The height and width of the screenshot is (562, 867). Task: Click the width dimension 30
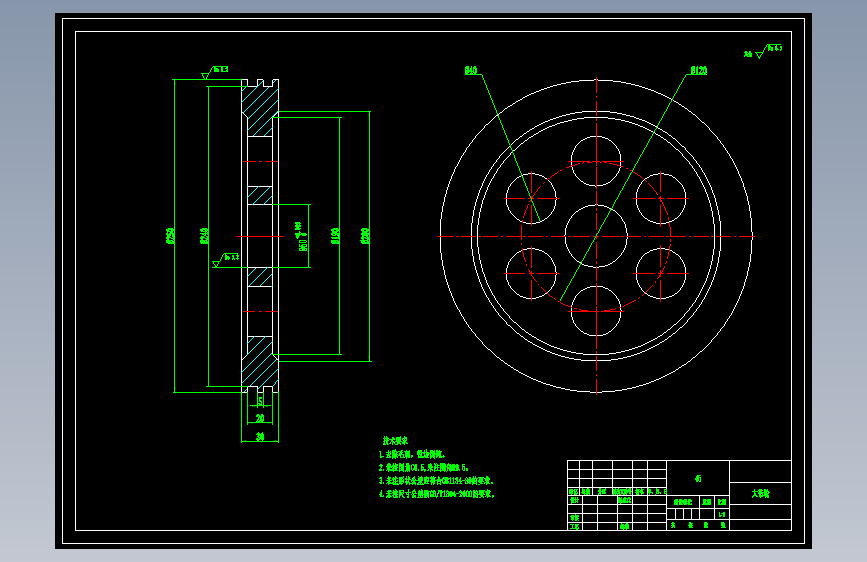pyautogui.click(x=260, y=437)
